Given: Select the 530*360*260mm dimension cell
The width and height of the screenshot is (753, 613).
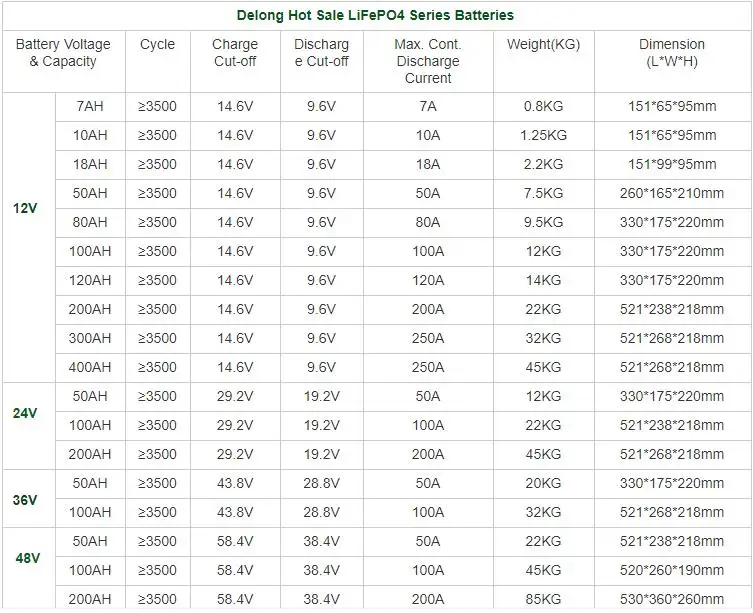Looking at the screenshot, I should tap(671, 600).
